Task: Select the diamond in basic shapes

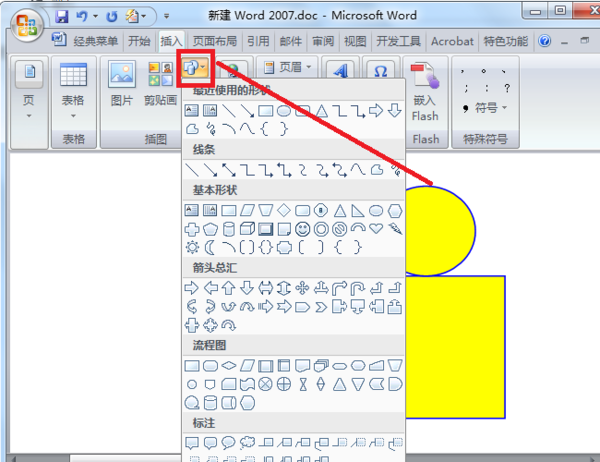Action: [284, 210]
